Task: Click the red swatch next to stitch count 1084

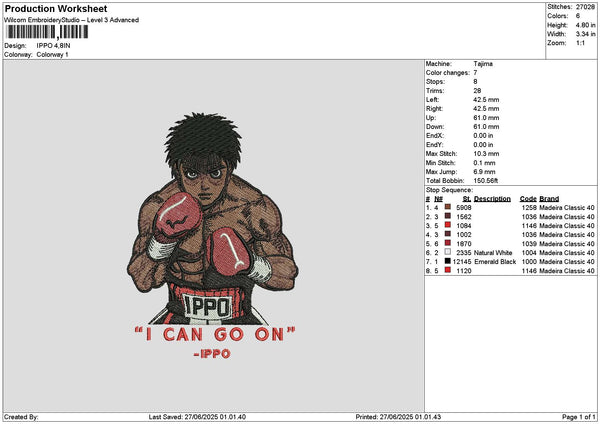Action: (447, 225)
